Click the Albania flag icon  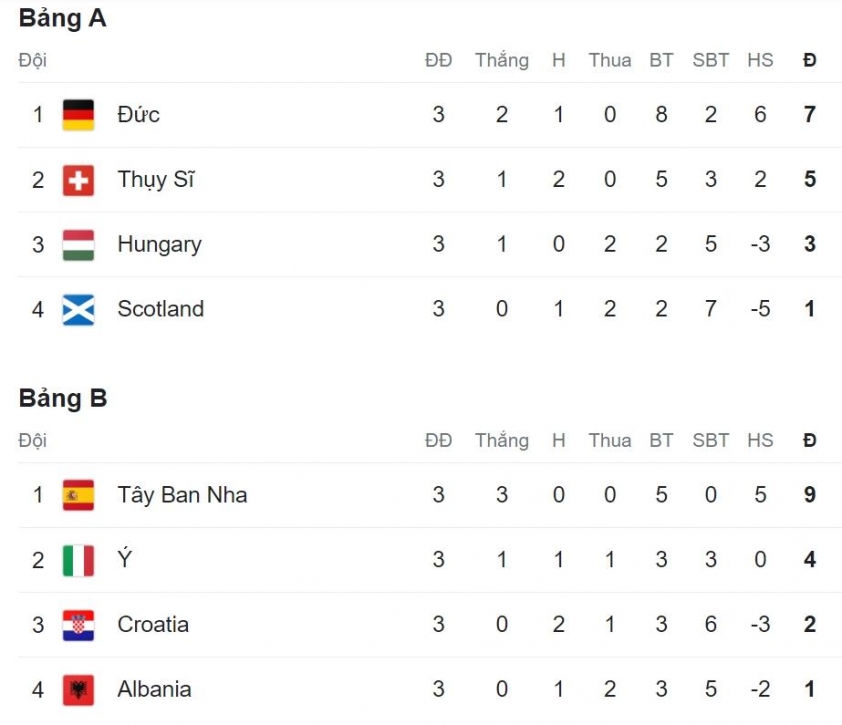click(78, 690)
